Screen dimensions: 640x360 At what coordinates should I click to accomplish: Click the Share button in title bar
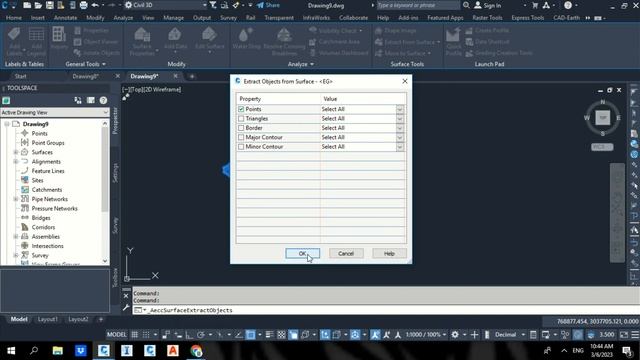point(268,5)
